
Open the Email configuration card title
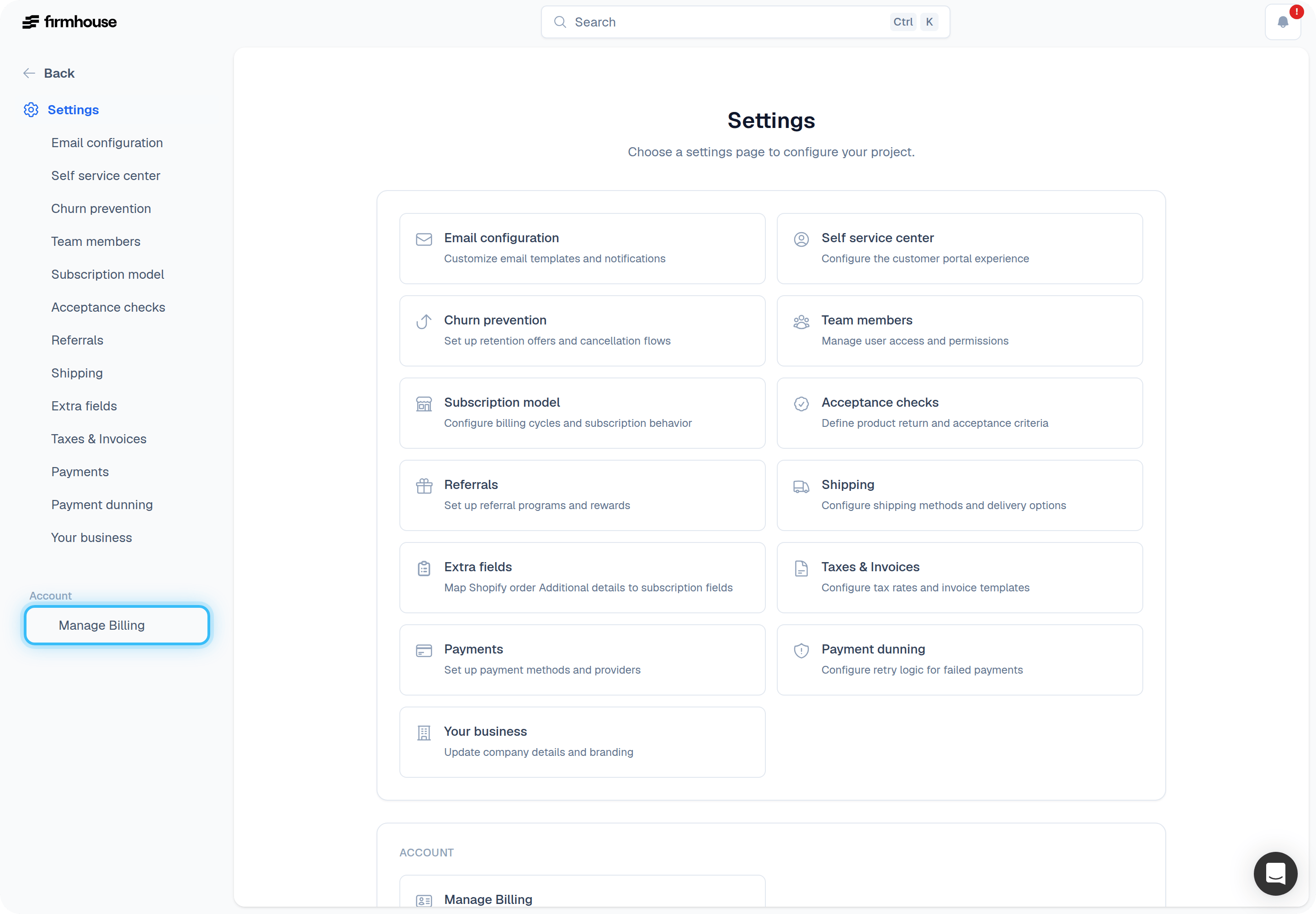[x=501, y=238]
